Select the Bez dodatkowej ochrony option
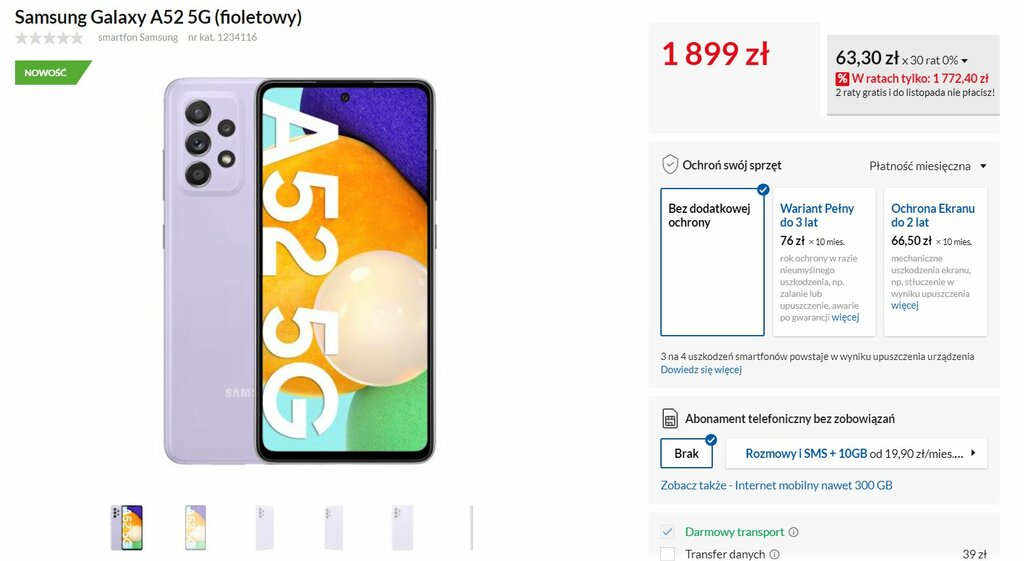Screen dimensions: 1024x561 (712, 262)
